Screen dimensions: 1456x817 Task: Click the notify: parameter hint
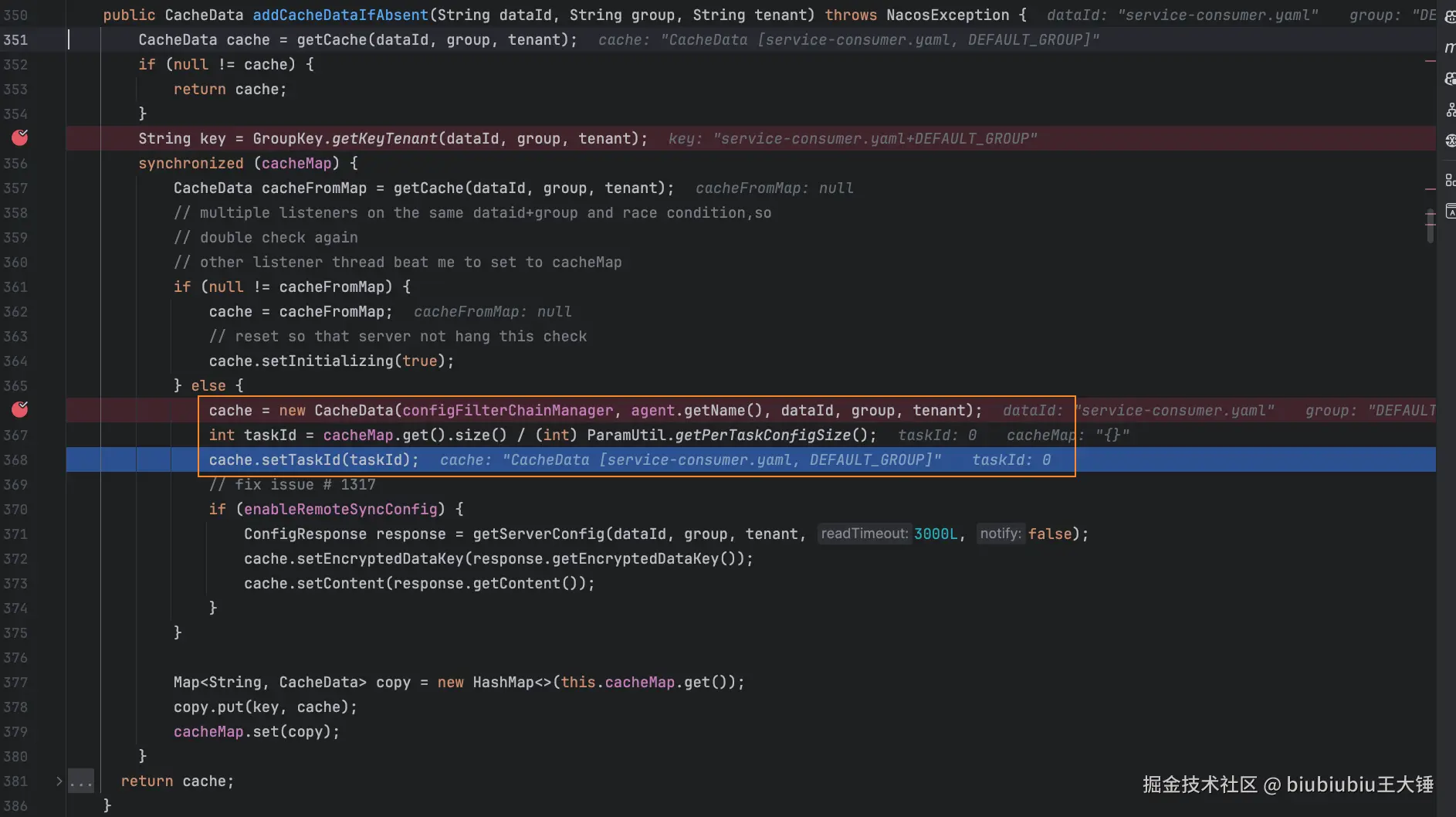[1001, 534]
